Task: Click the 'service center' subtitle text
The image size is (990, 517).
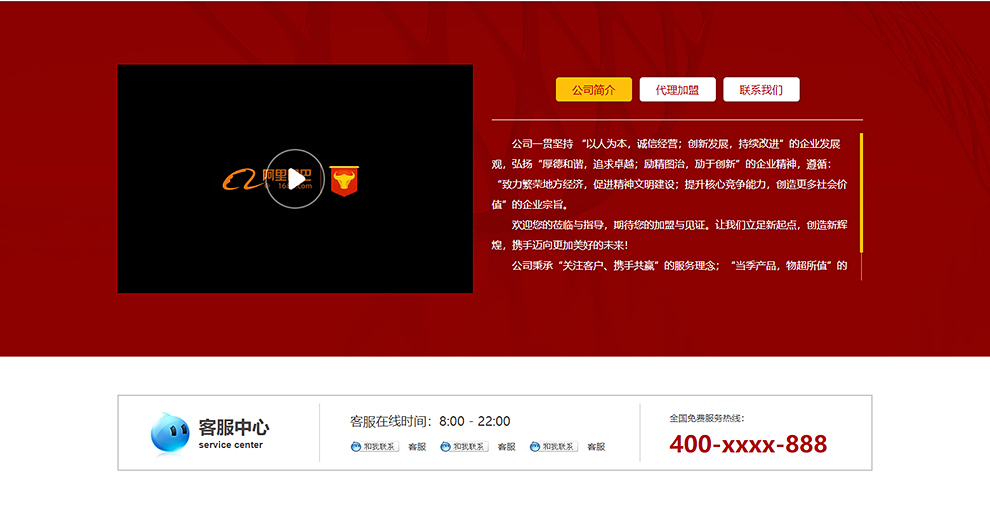Action: tap(230, 445)
